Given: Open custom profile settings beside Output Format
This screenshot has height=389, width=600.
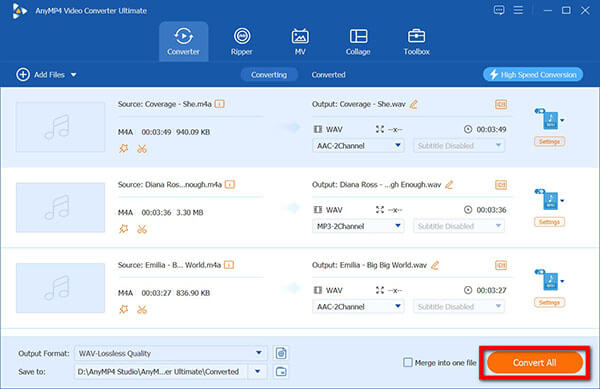Looking at the screenshot, I should 281,353.
